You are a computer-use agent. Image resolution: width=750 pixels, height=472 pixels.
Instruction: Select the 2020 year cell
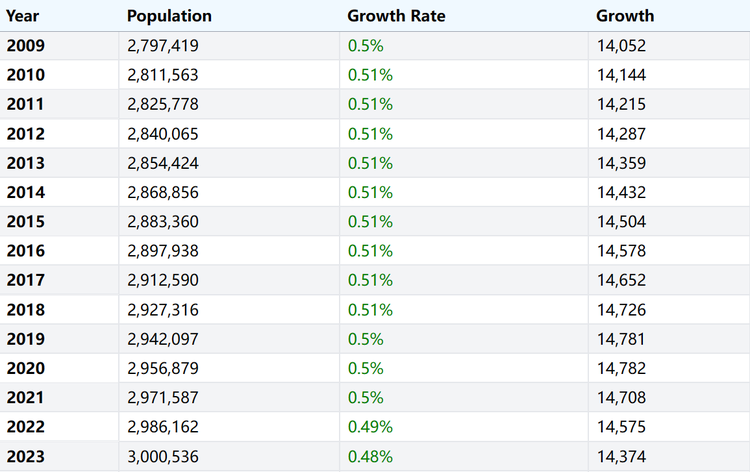(26, 368)
